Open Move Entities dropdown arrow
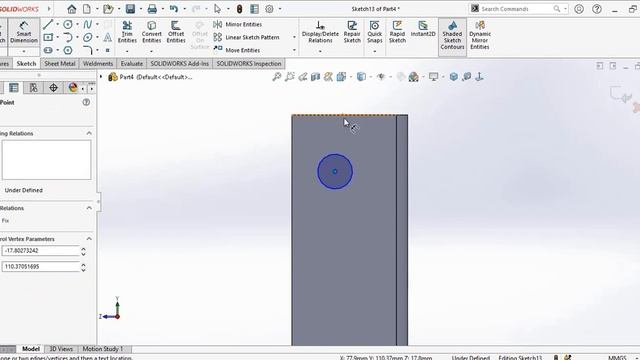 [294, 50]
